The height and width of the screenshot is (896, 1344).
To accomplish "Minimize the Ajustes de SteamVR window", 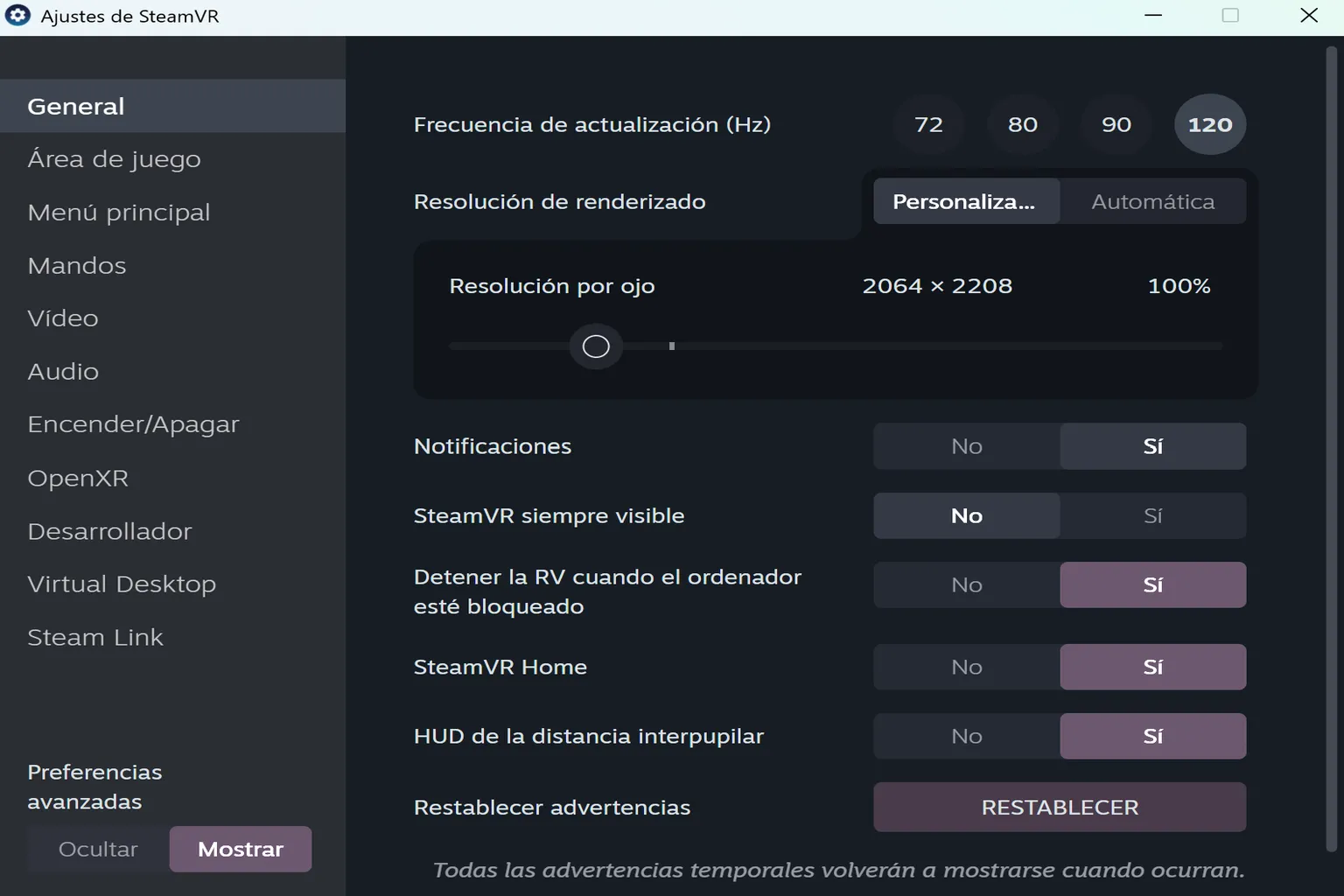I will click(x=1153, y=16).
